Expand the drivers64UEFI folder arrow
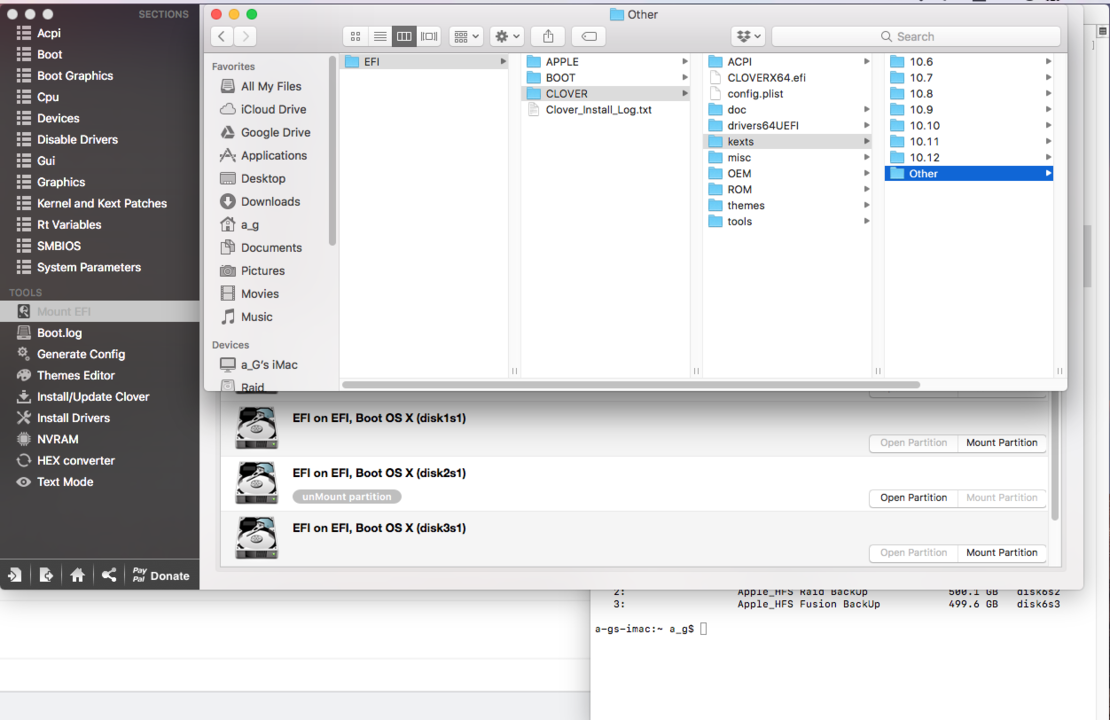The height and width of the screenshot is (720, 1110). pyautogui.click(x=866, y=125)
